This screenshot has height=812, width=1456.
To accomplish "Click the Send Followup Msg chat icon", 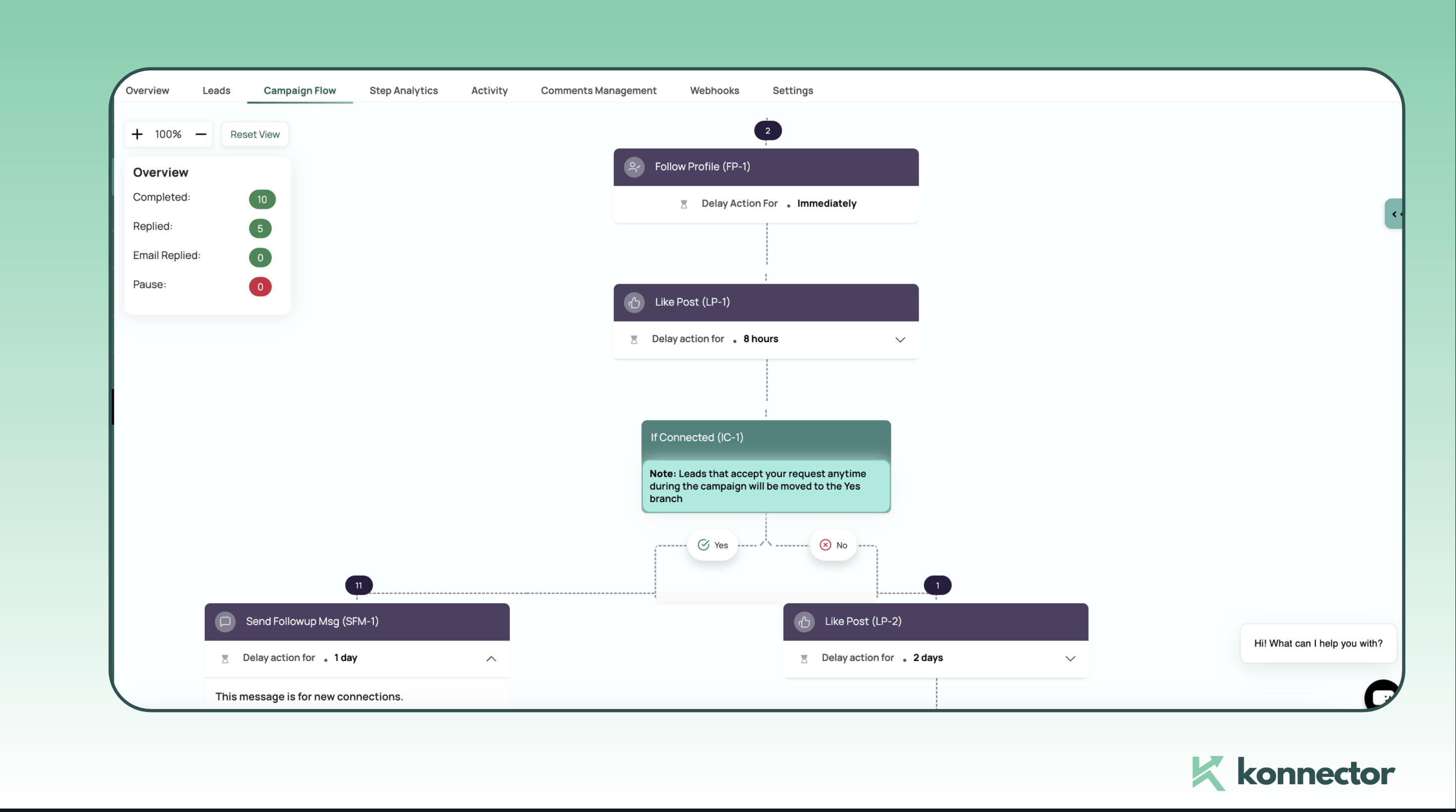I will pos(225,621).
